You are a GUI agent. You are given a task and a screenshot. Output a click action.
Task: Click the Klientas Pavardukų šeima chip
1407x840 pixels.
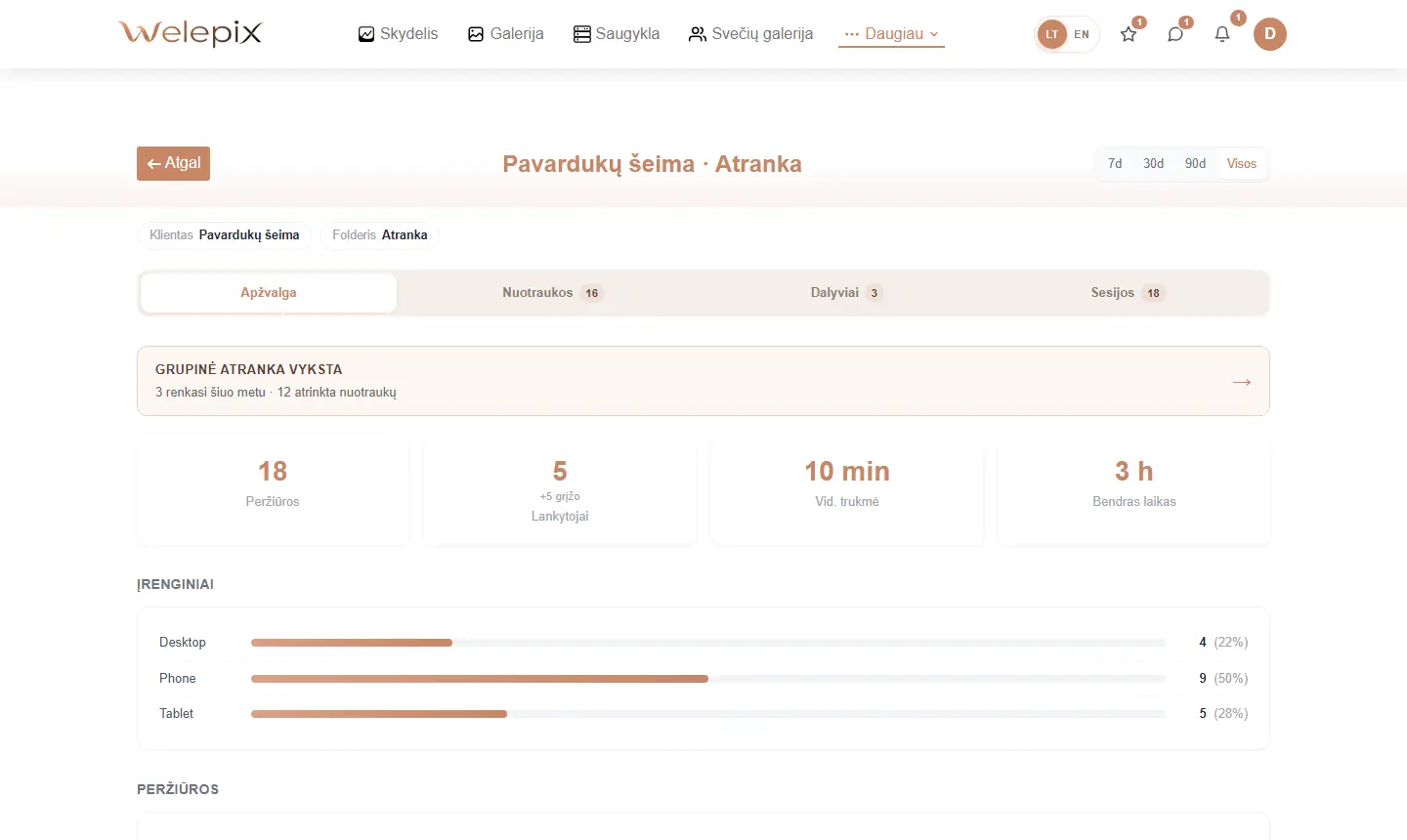(x=225, y=235)
